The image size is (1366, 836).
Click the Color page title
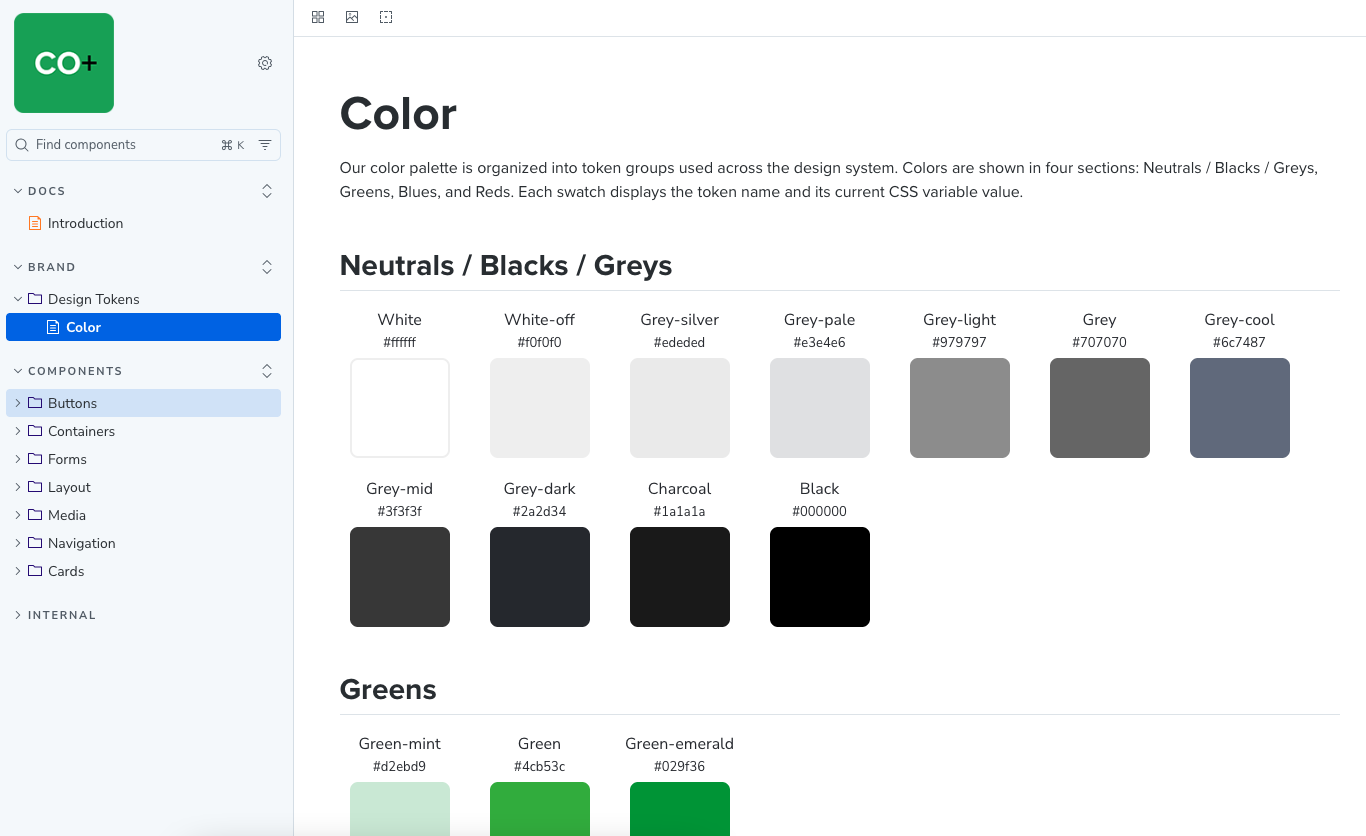pyautogui.click(x=398, y=113)
